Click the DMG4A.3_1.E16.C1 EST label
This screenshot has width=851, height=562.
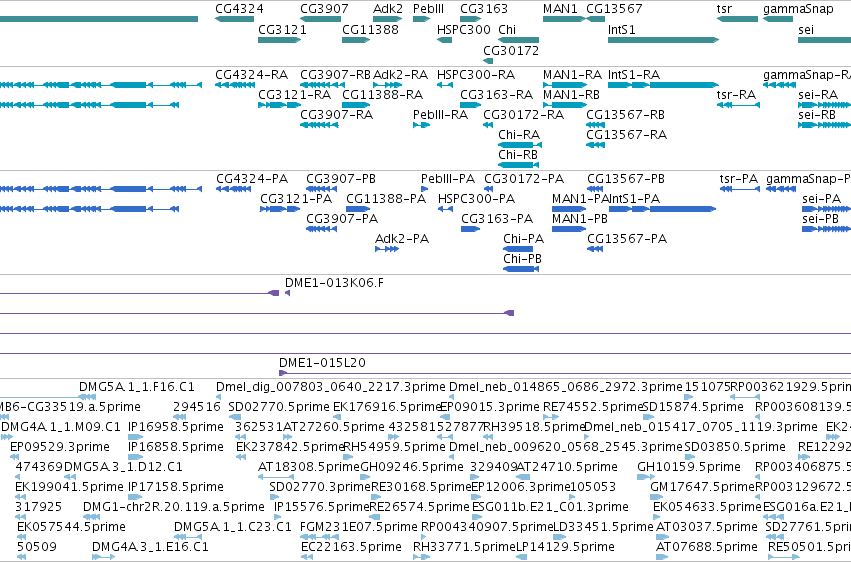click(150, 547)
